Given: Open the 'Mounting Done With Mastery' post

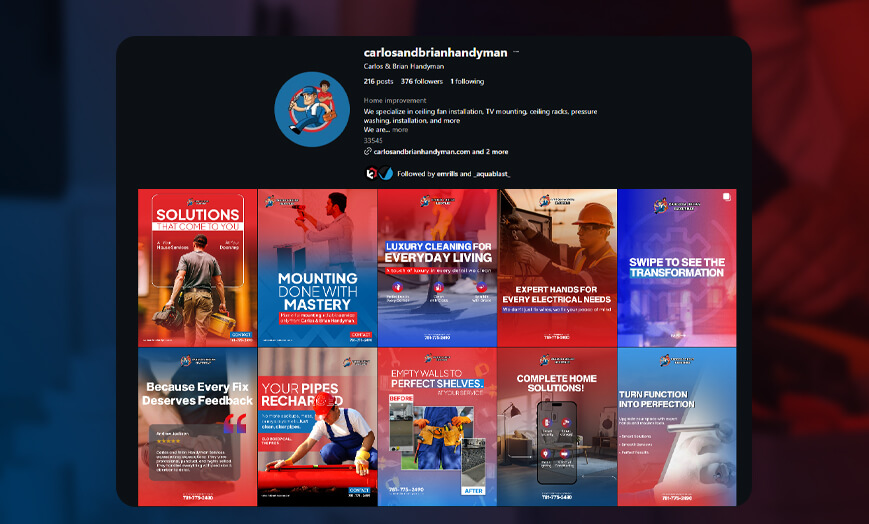Looking at the screenshot, I should [x=317, y=268].
